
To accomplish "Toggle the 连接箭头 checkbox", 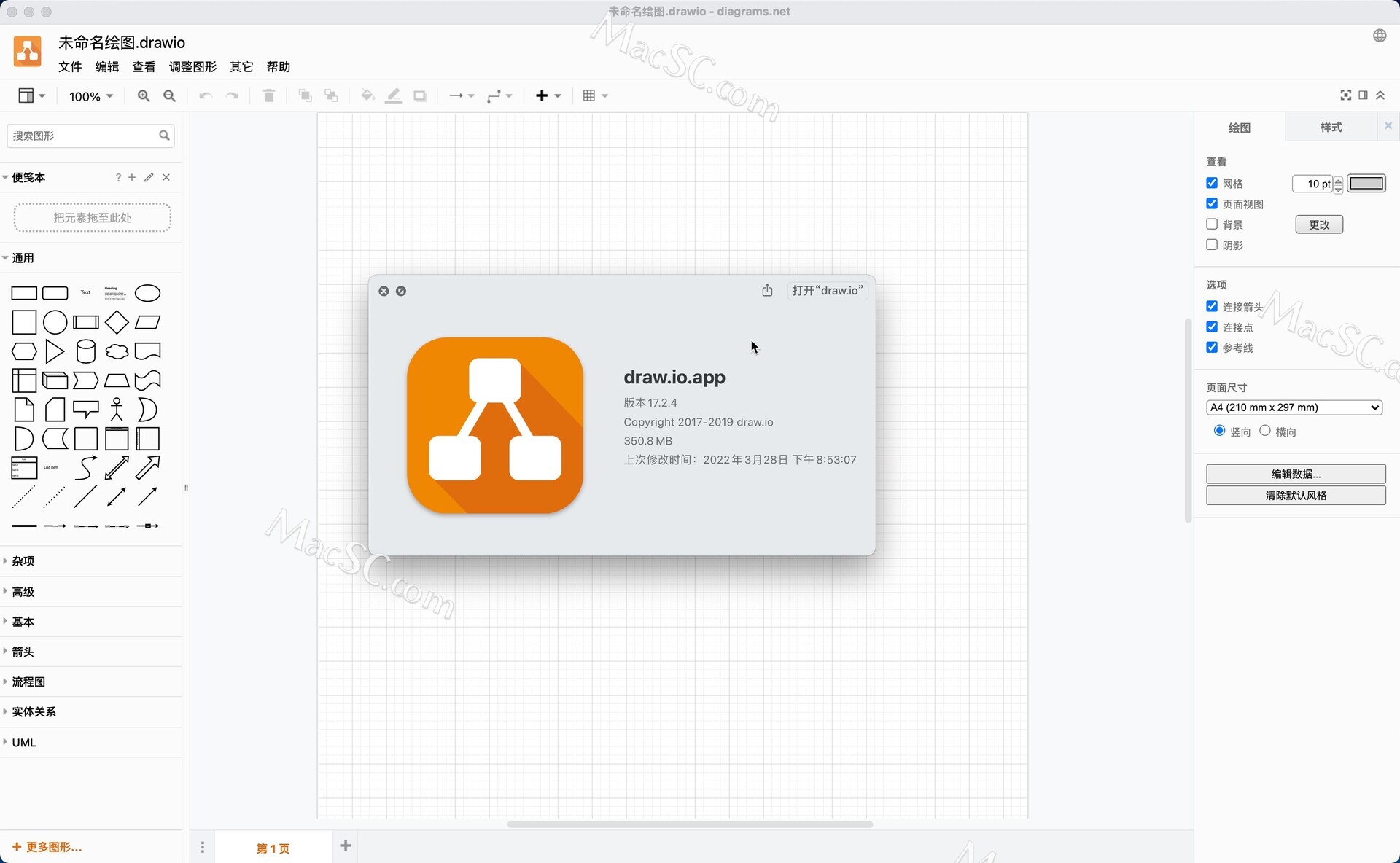I will pyautogui.click(x=1212, y=306).
